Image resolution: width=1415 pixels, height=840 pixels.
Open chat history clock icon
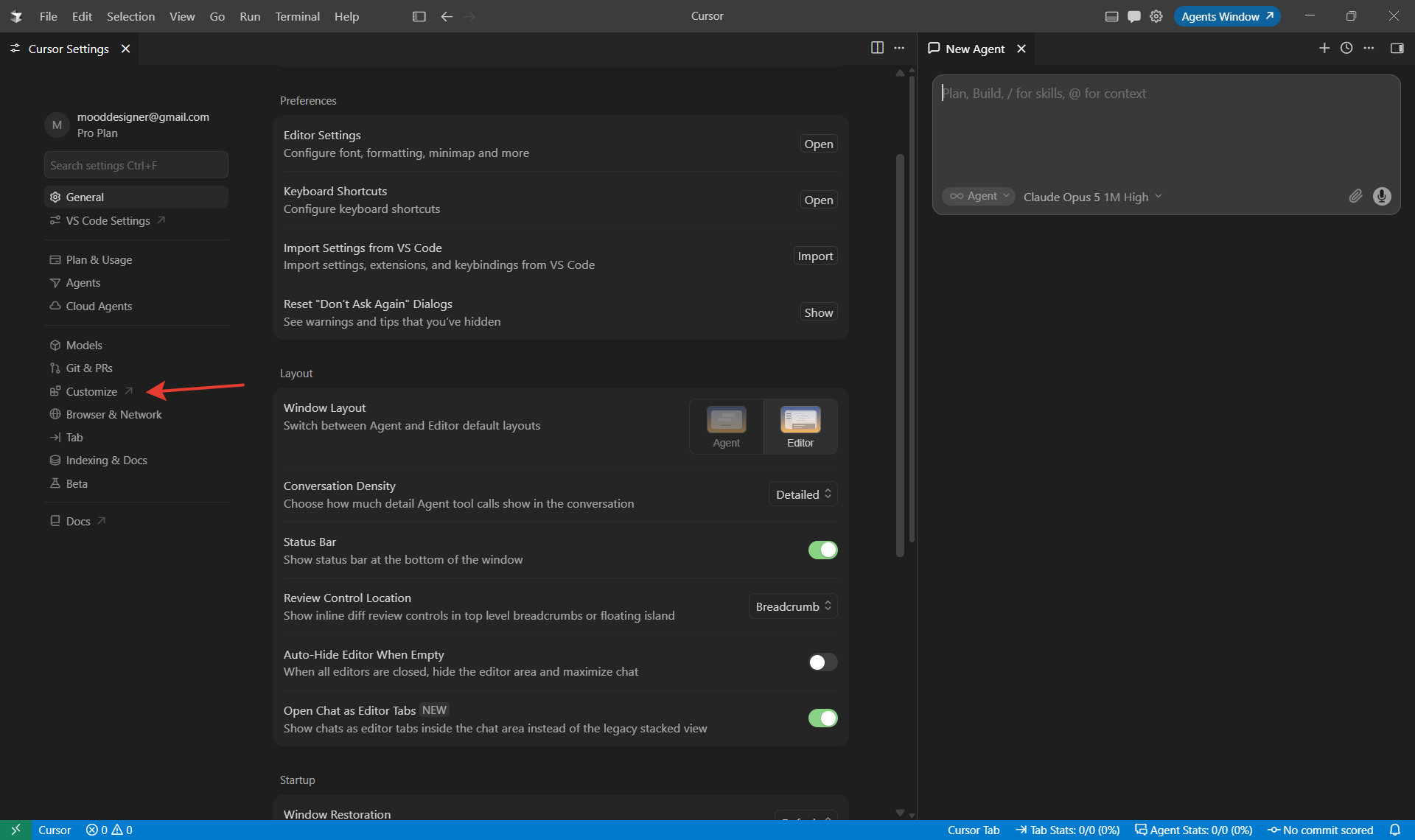pyautogui.click(x=1346, y=48)
